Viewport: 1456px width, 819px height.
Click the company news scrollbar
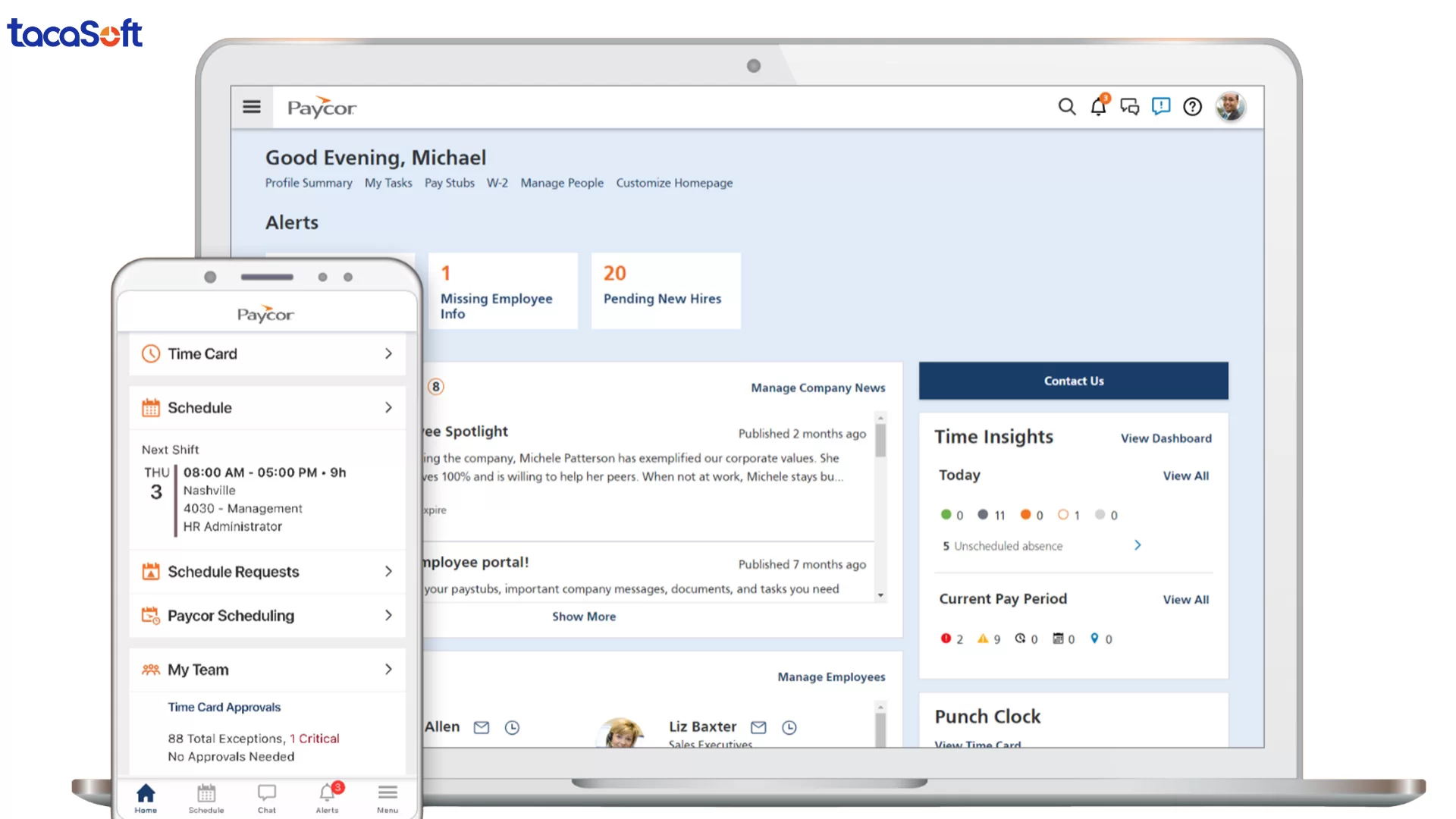[x=880, y=441]
